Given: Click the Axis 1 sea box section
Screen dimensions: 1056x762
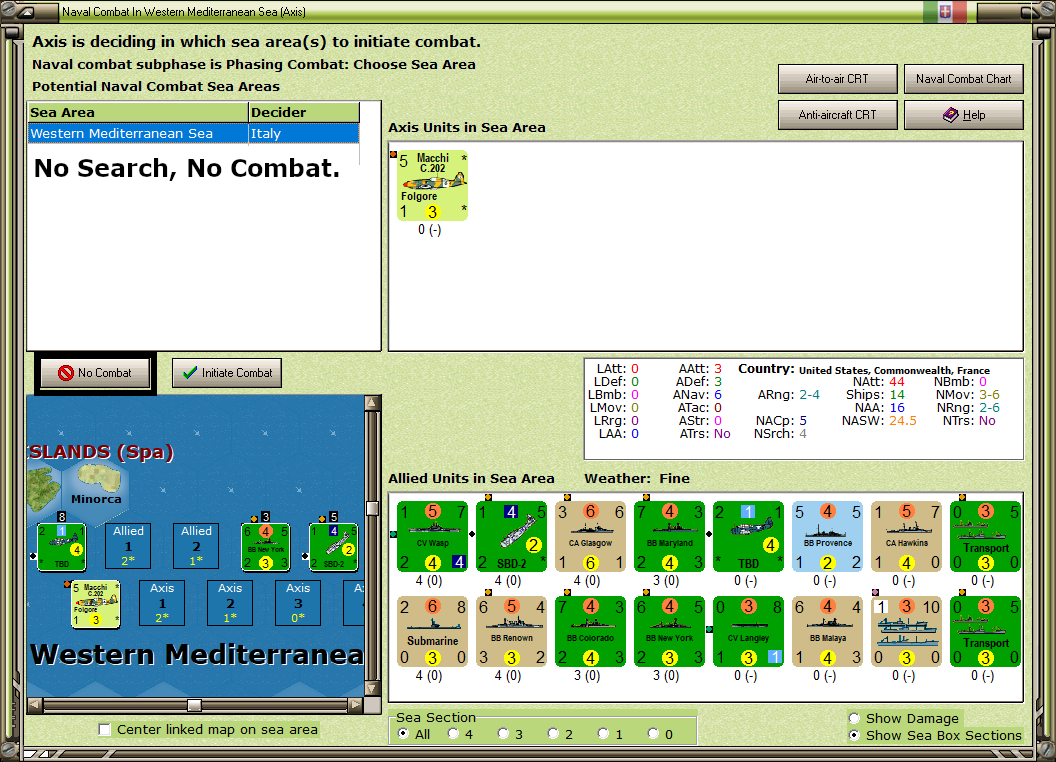Looking at the screenshot, I should [x=162, y=603].
